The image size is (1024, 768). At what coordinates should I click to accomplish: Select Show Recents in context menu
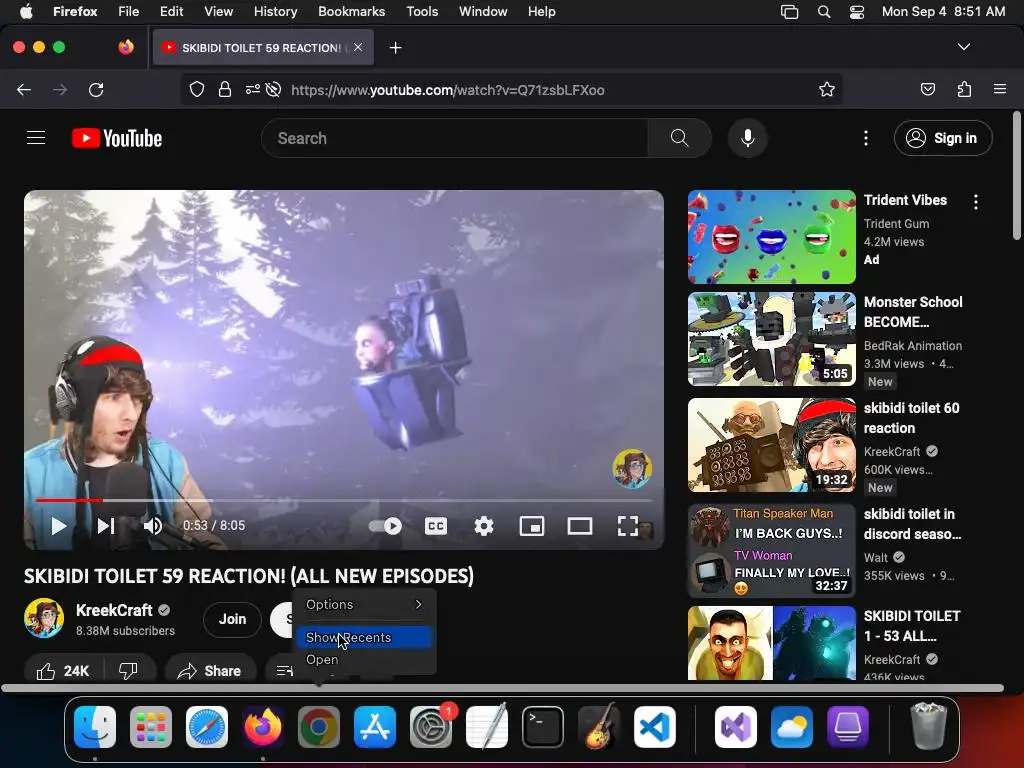[x=364, y=637]
